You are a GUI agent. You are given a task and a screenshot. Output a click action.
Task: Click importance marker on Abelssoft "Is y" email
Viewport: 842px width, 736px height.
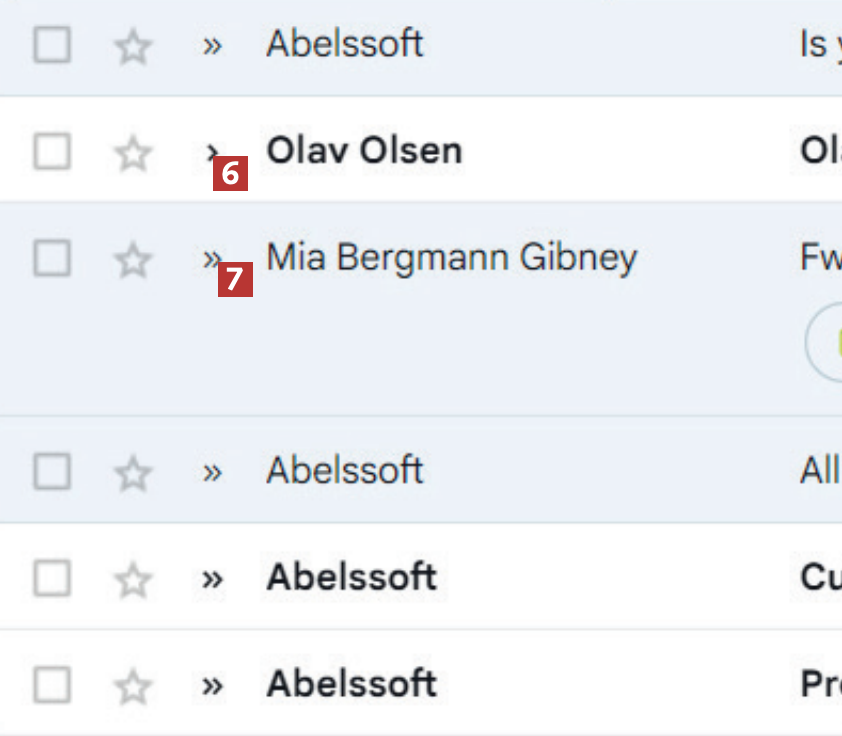[211, 46]
